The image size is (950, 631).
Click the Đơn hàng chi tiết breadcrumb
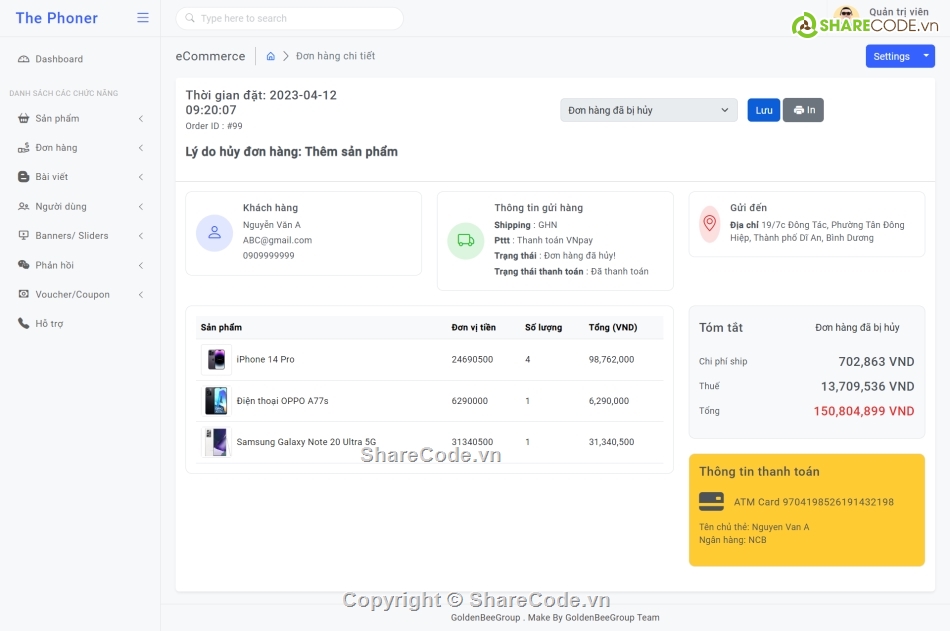point(335,56)
